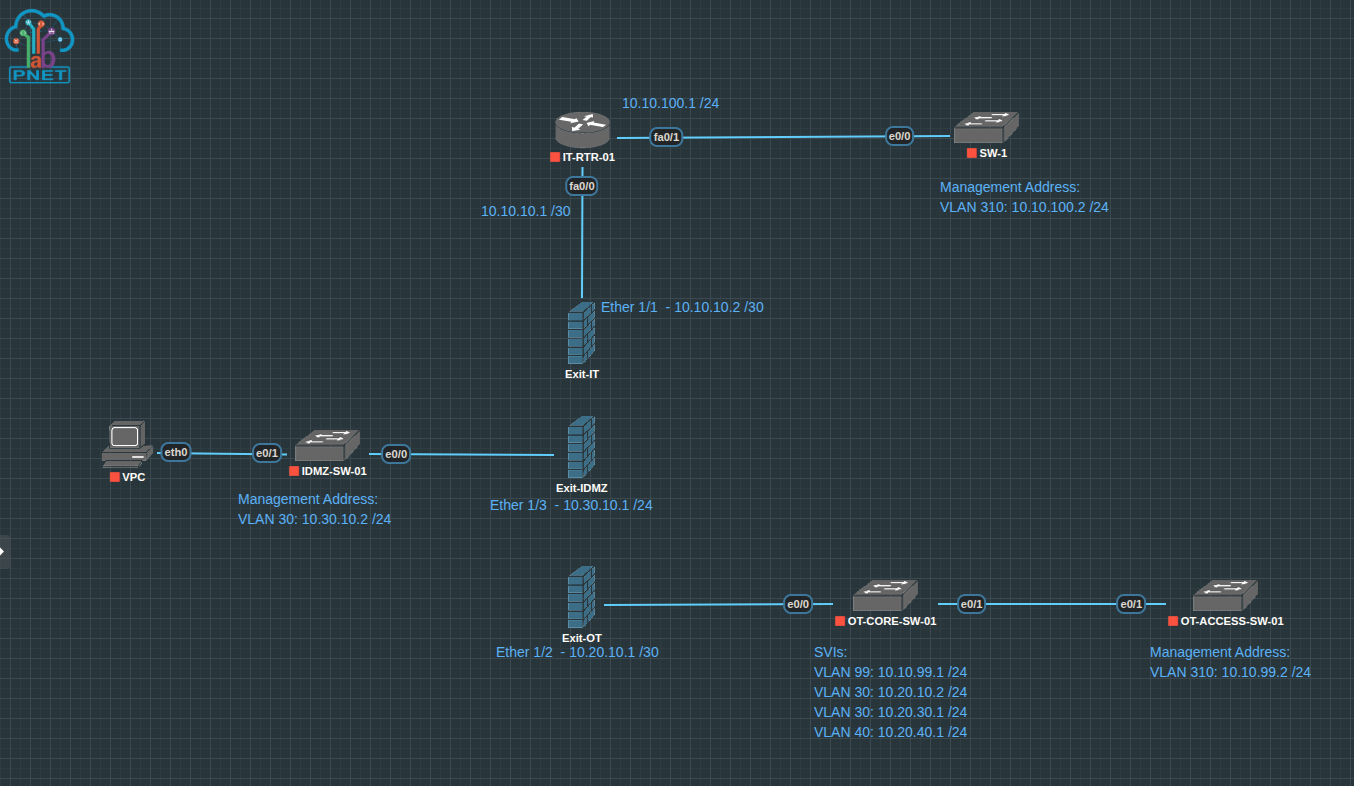Click the VLAN 30: 10.20.10.2 /24 text
Image resolution: width=1354 pixels, height=786 pixels.
[x=891, y=692]
